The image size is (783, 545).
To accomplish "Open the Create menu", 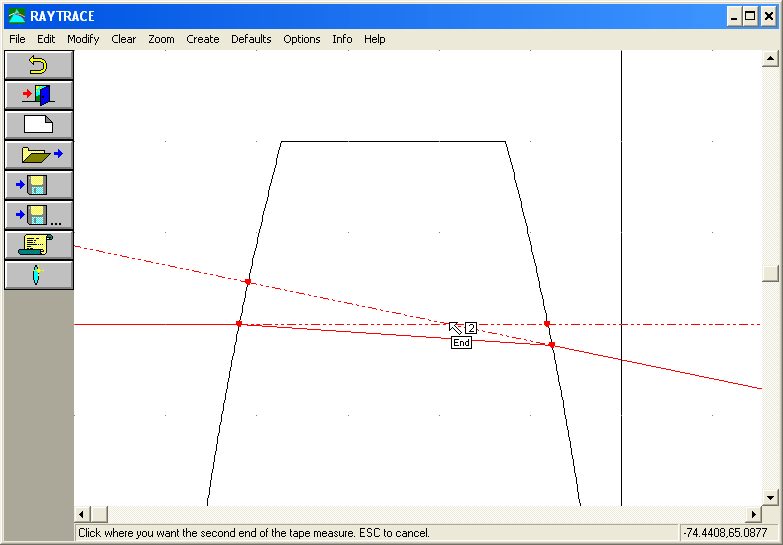I will click(203, 39).
